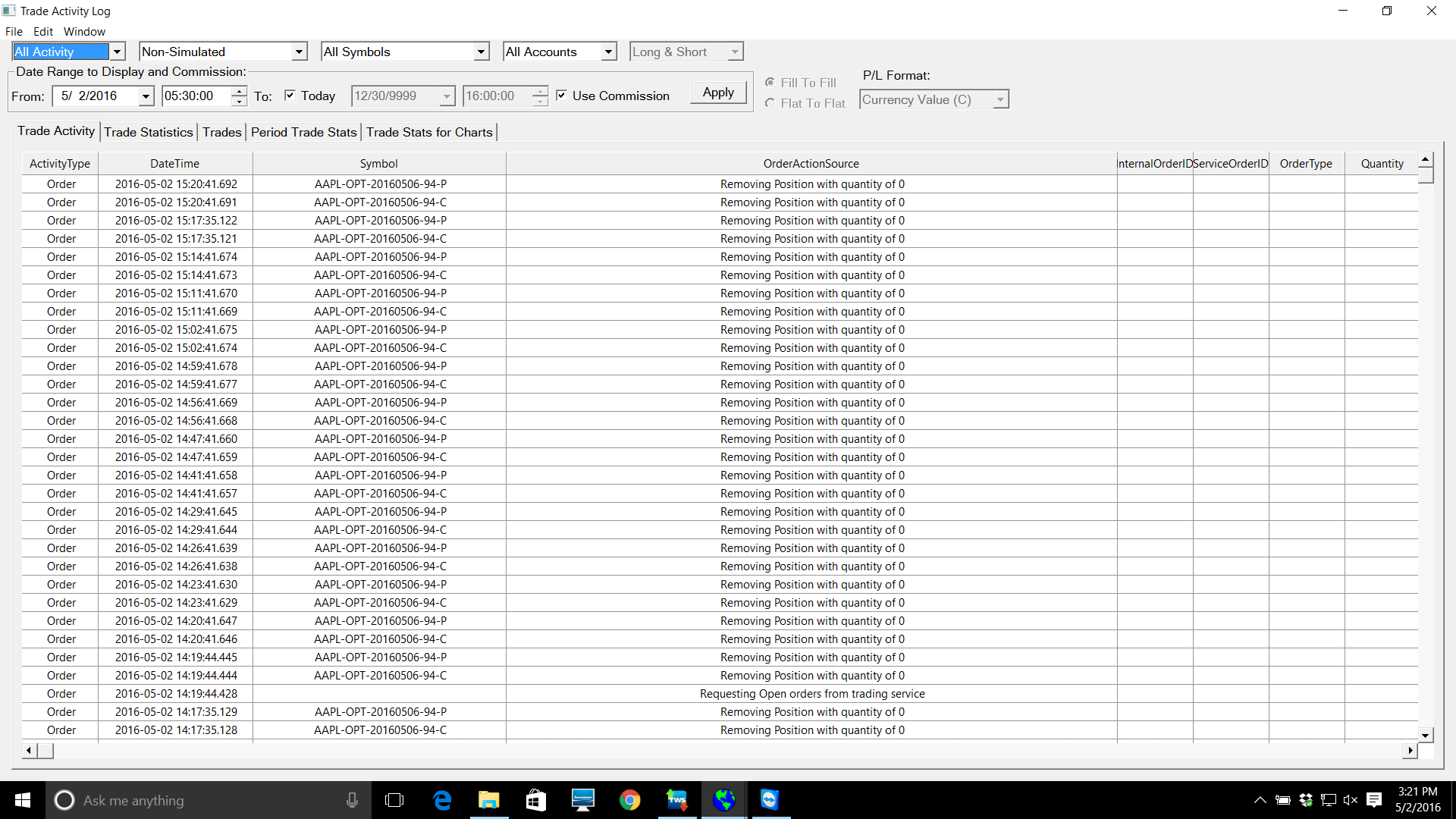Launch Google Chrome from taskbar

click(629, 800)
